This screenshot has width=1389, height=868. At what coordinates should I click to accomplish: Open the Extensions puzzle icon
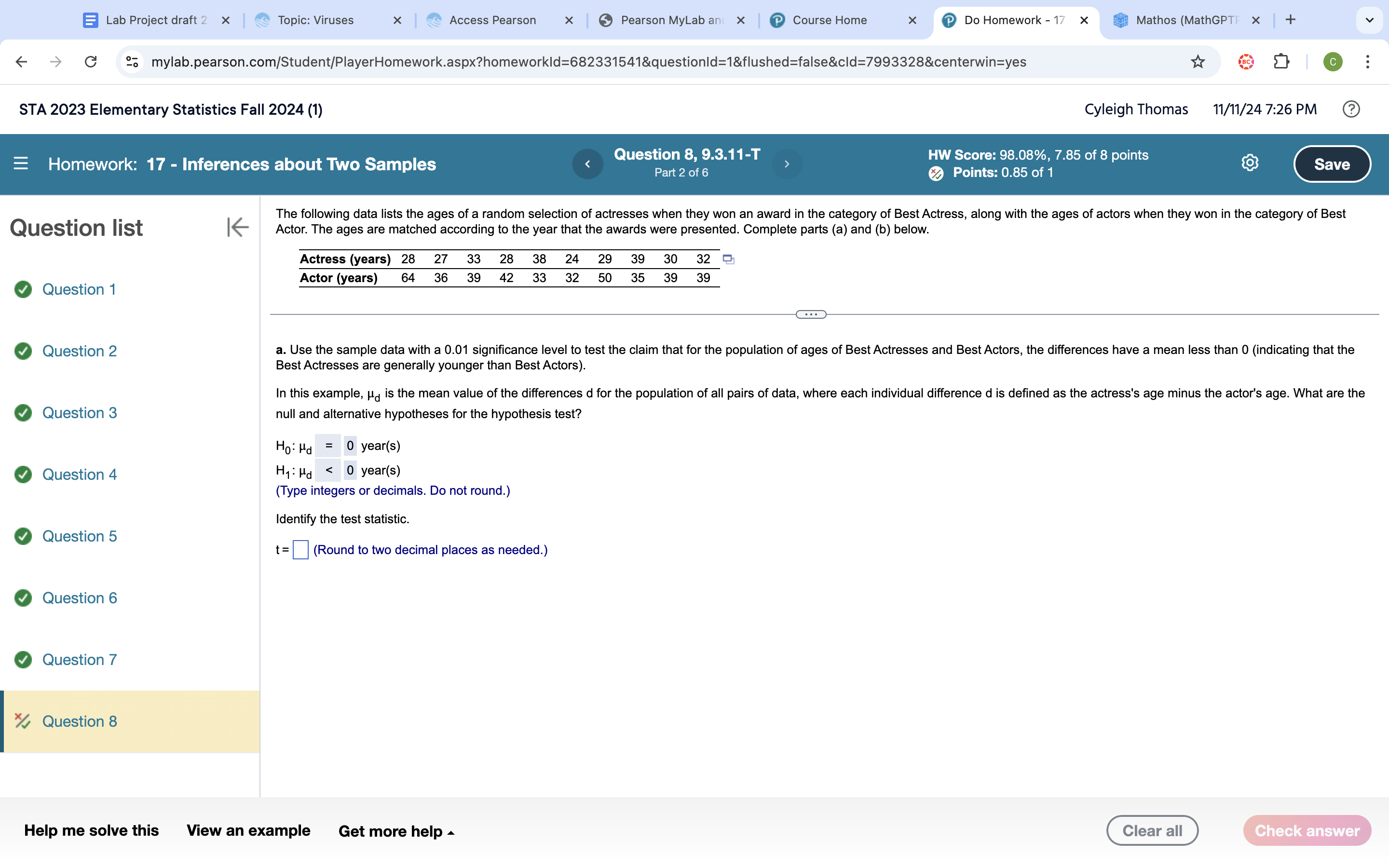1281,61
